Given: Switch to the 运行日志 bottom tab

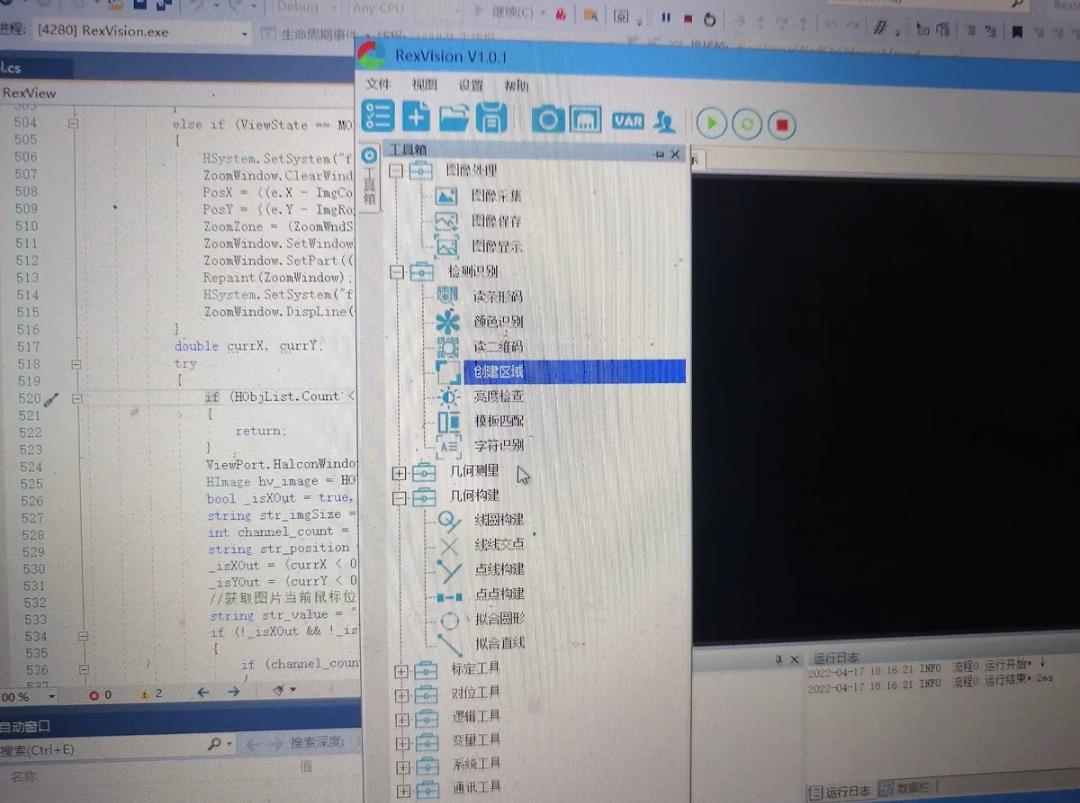Looking at the screenshot, I should click(x=839, y=792).
